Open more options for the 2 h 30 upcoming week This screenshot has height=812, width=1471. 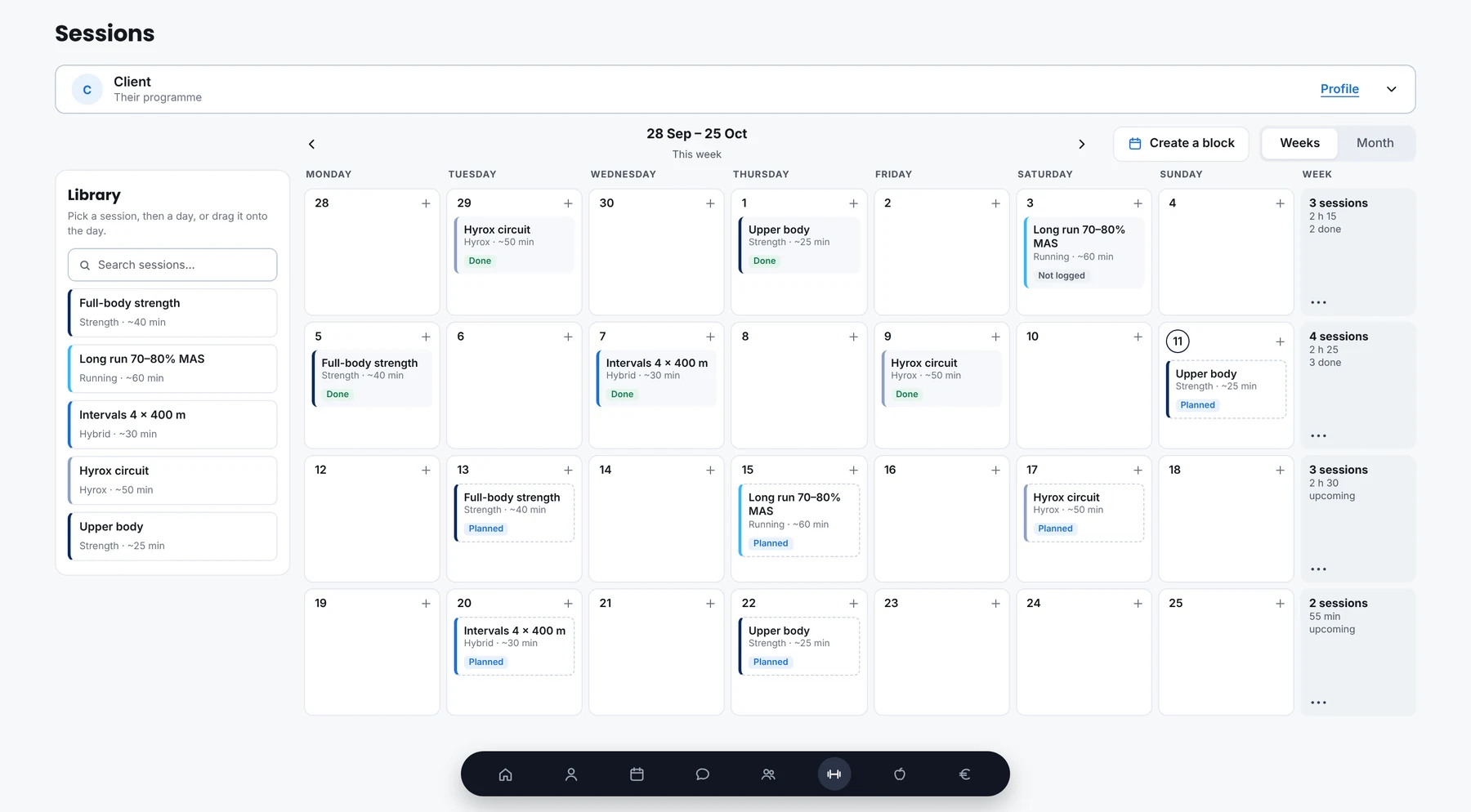coord(1318,569)
